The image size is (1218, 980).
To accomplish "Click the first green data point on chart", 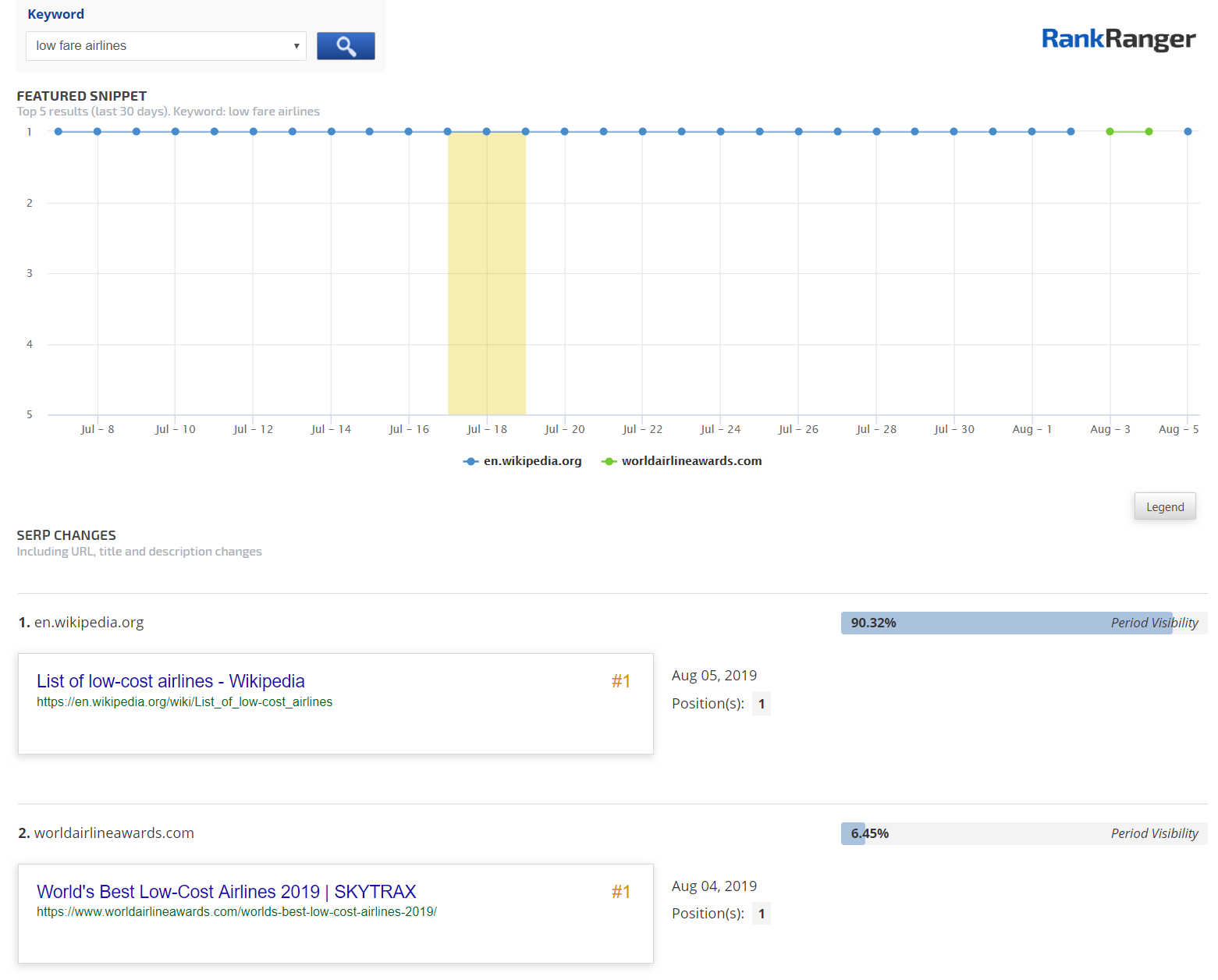I will (1110, 132).
